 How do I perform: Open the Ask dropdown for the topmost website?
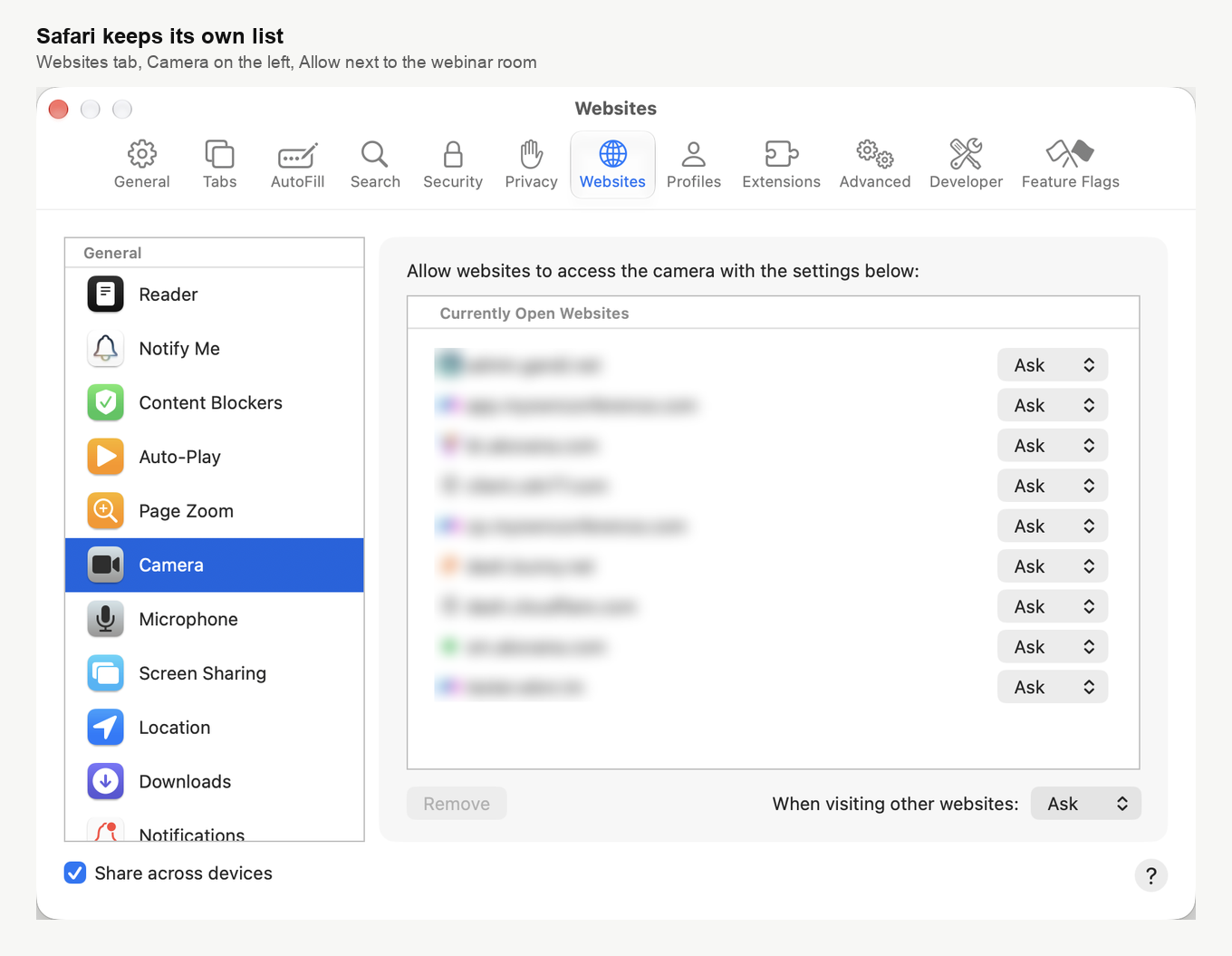(x=1053, y=365)
